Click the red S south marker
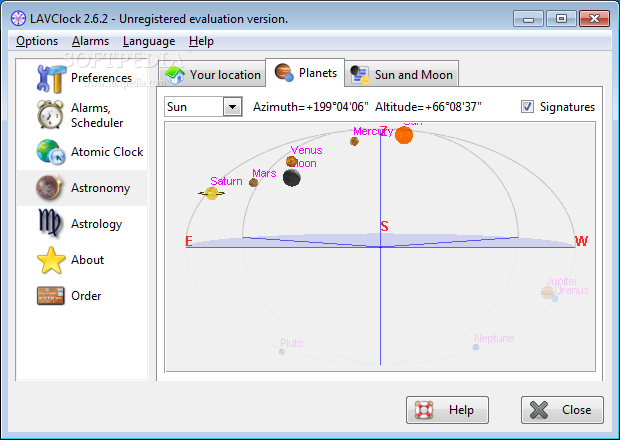The width and height of the screenshot is (620, 440). click(384, 227)
